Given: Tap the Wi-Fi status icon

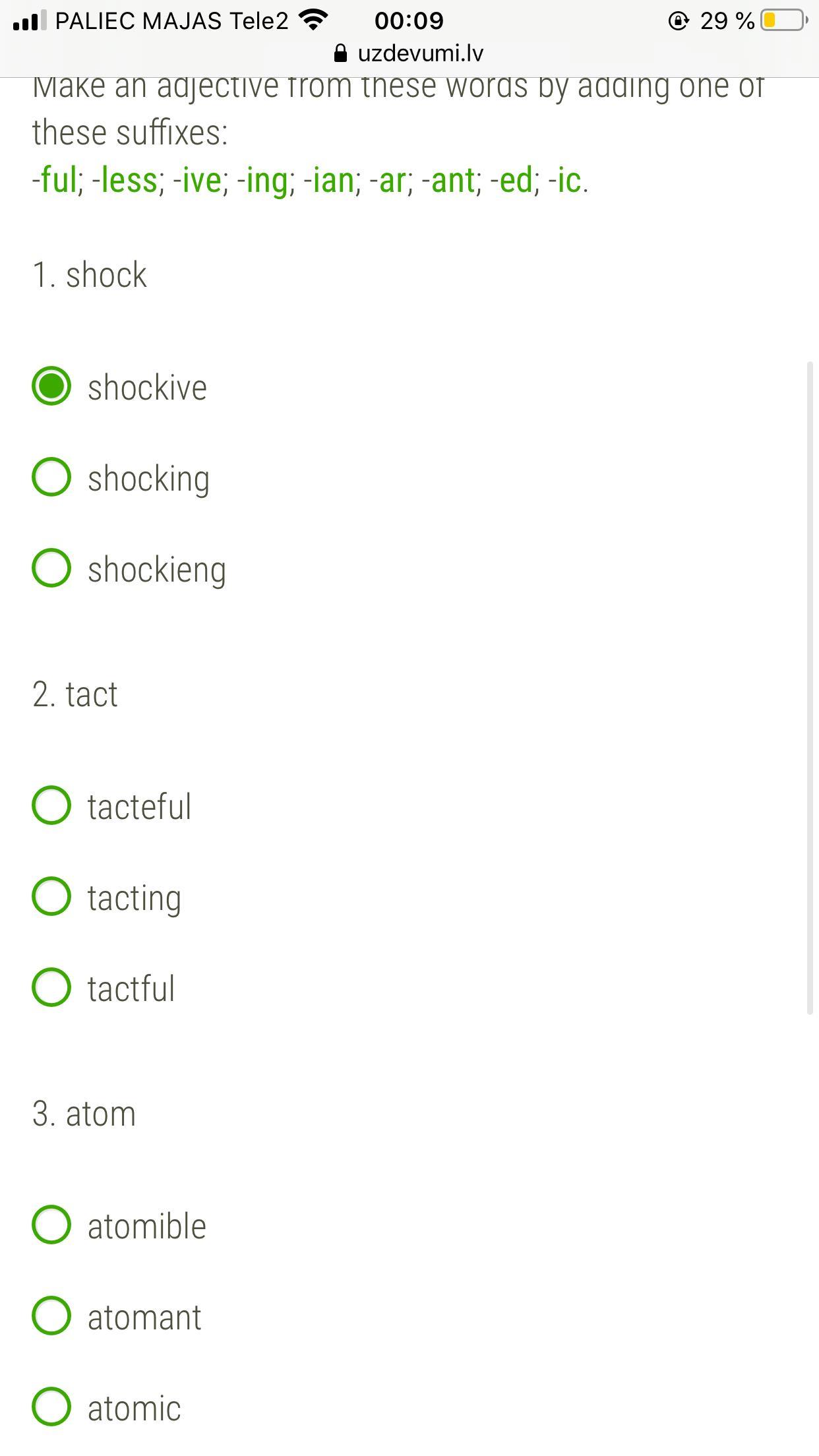Looking at the screenshot, I should (313, 20).
